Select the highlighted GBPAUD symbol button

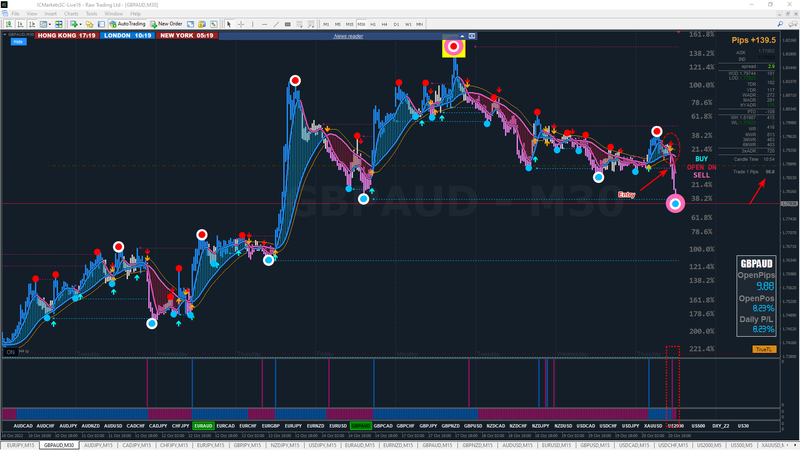point(361,426)
